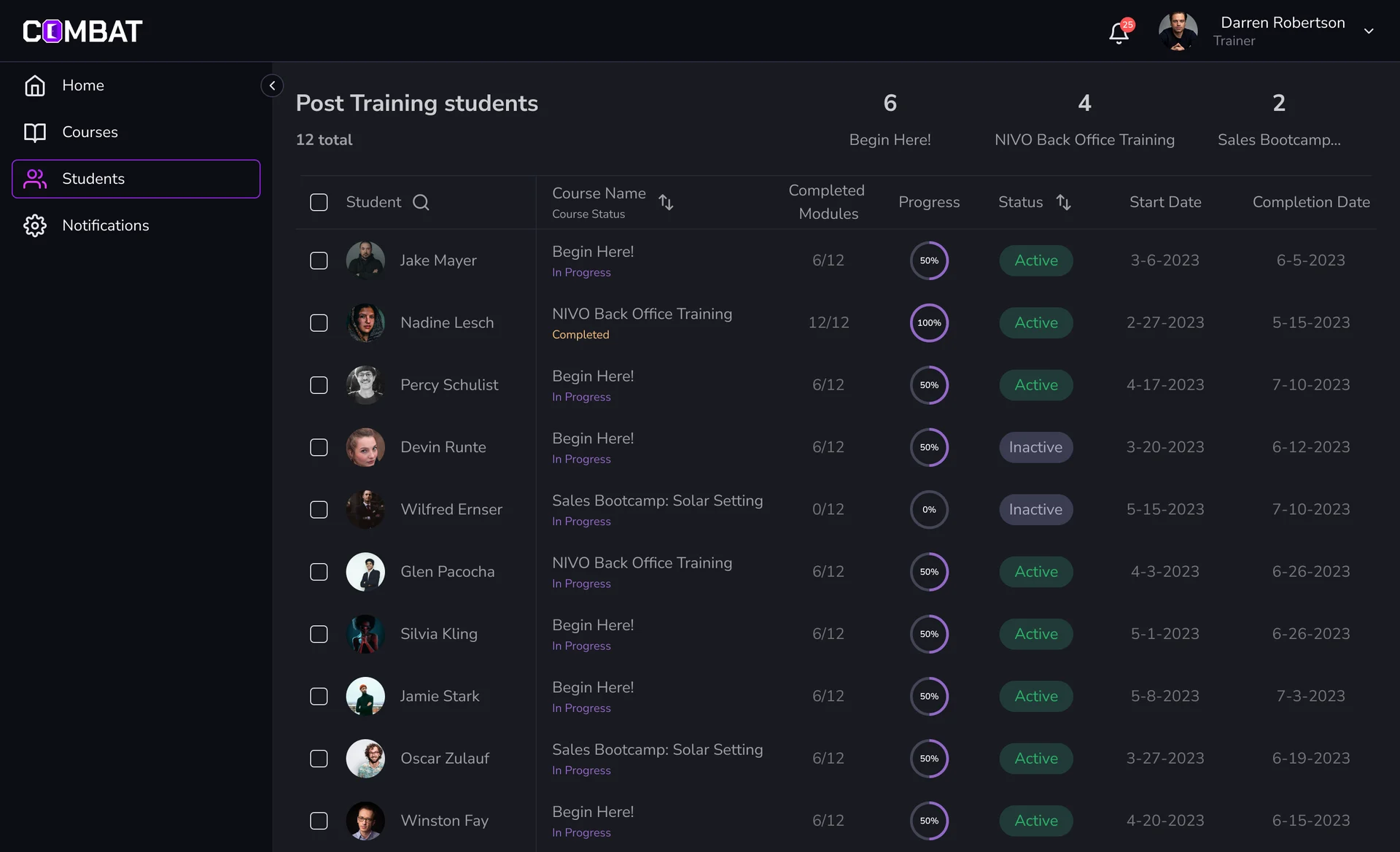Filter by NIVO Back Office Training count
The image size is (1400, 852).
pyautogui.click(x=1084, y=120)
